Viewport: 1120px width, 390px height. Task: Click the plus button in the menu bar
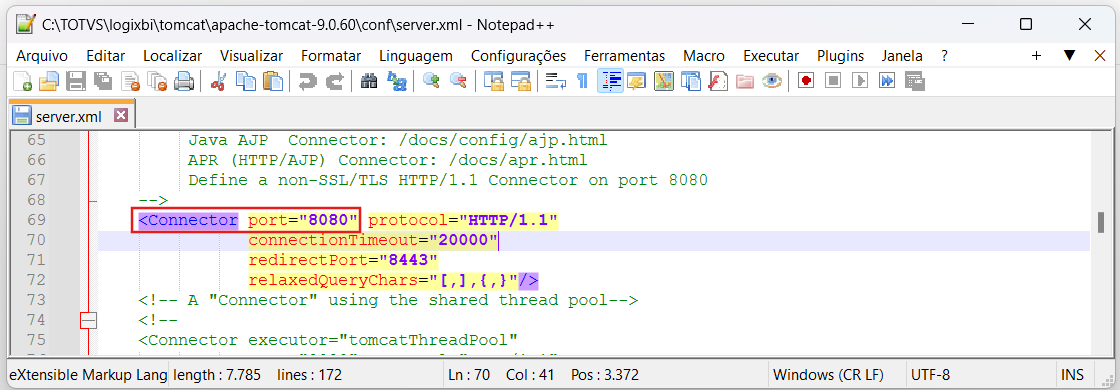coord(1037,56)
